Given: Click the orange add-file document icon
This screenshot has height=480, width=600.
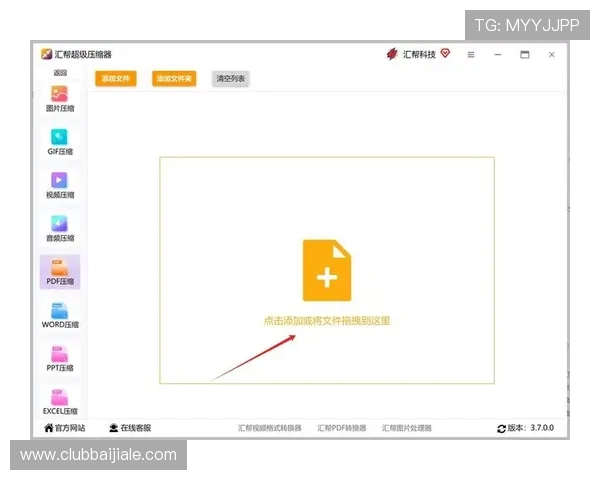Looking at the screenshot, I should click(327, 270).
